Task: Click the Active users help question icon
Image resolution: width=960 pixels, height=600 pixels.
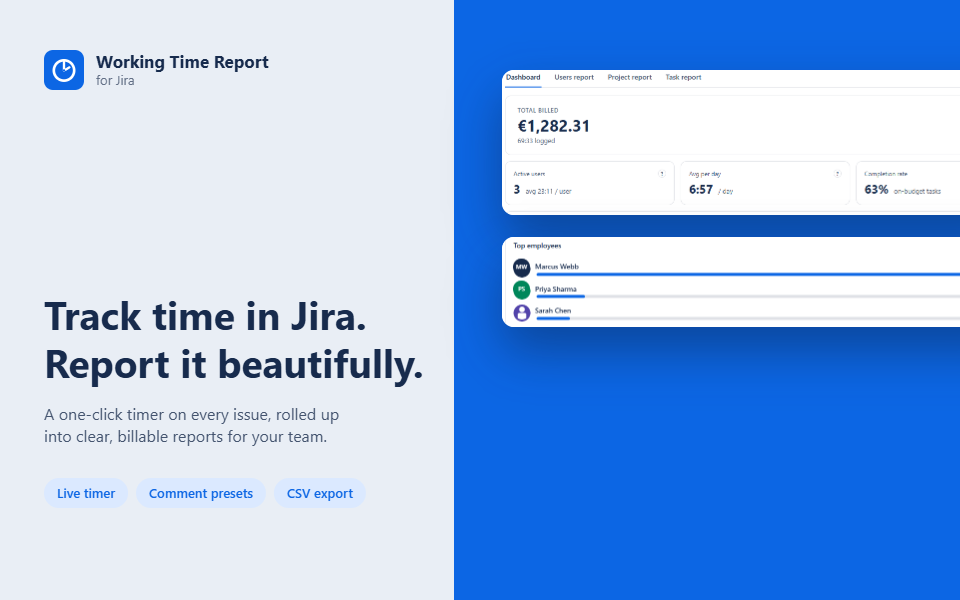Action: 662,174
